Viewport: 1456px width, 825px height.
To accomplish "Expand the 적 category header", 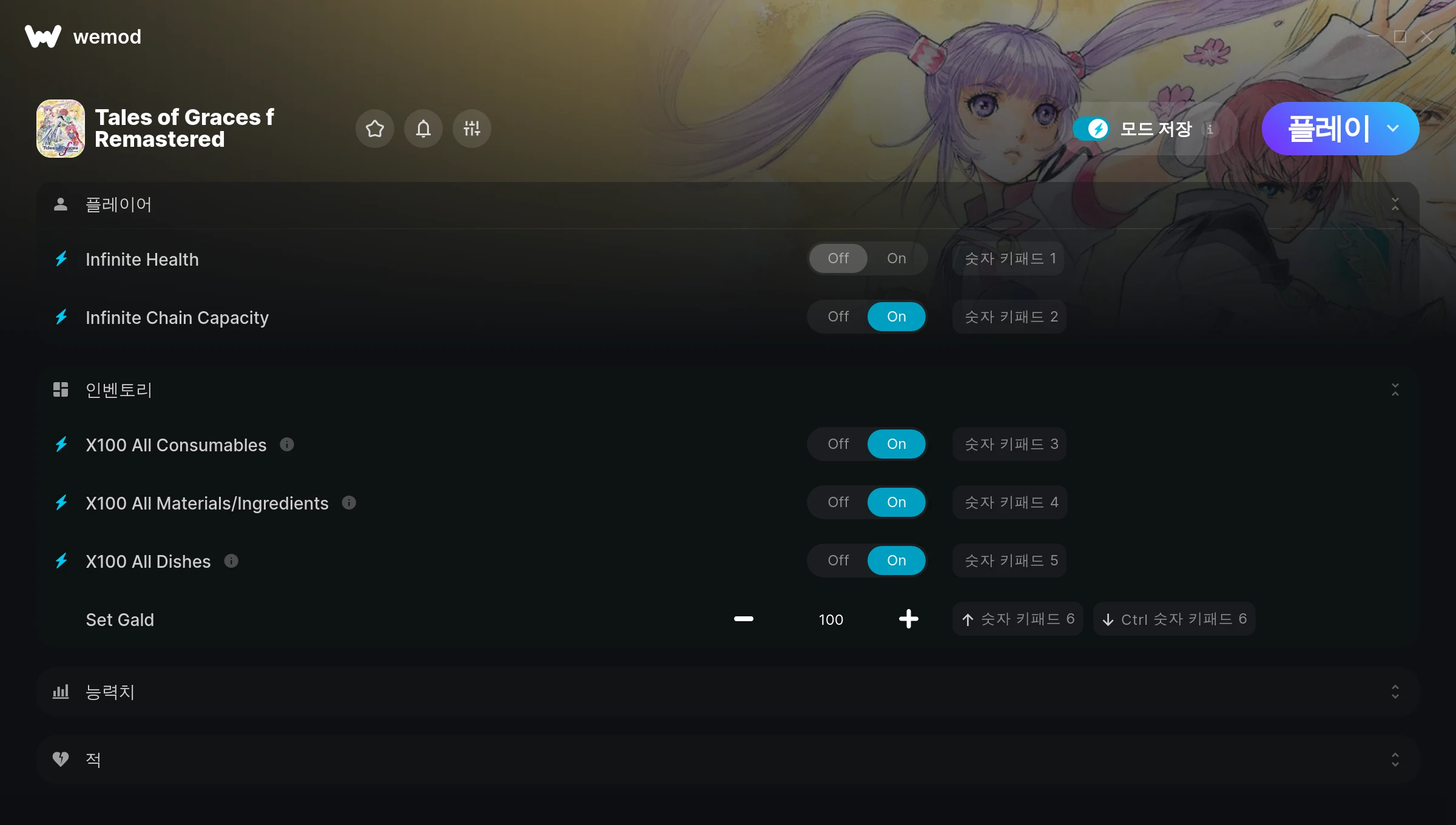I will click(728, 759).
